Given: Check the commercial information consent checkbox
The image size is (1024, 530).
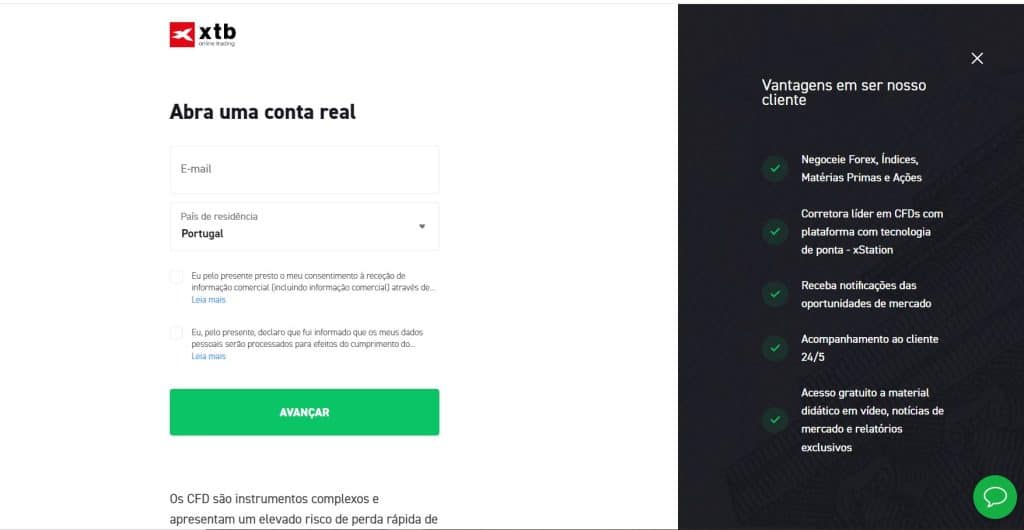Looking at the screenshot, I should point(176,277).
